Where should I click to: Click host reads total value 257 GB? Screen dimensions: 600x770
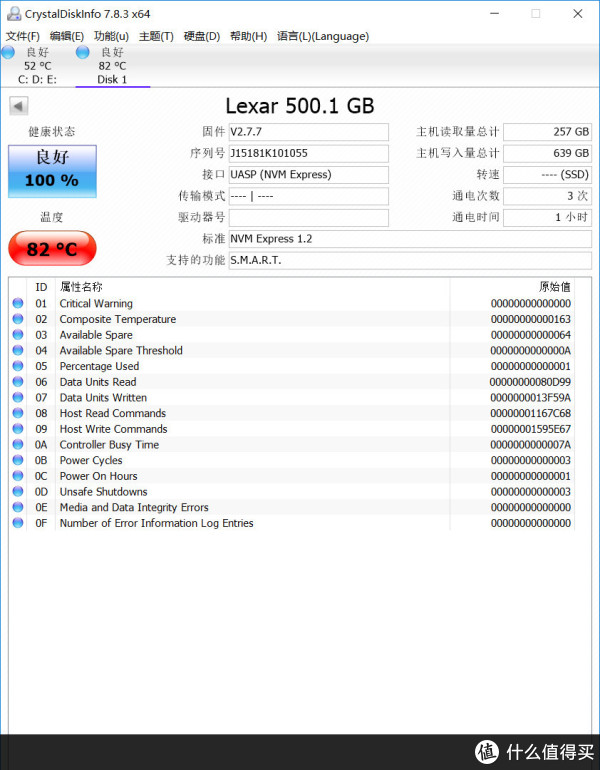coord(547,132)
